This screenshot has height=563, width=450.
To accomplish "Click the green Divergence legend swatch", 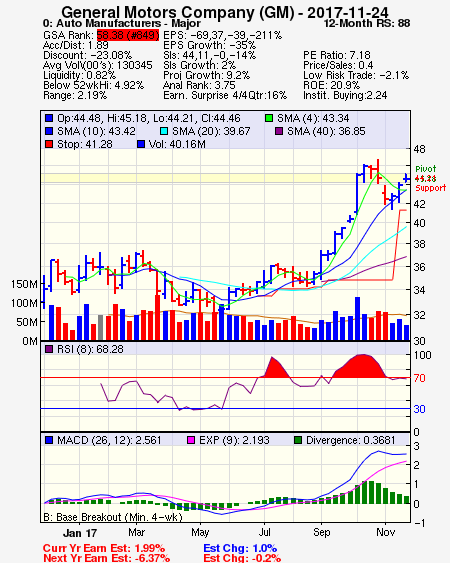I will (298, 440).
